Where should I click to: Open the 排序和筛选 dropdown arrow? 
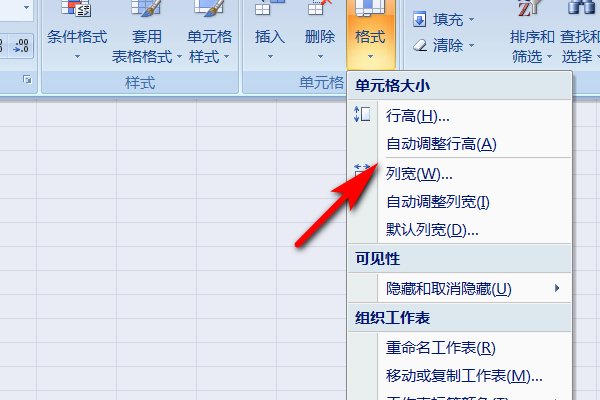coord(549,57)
